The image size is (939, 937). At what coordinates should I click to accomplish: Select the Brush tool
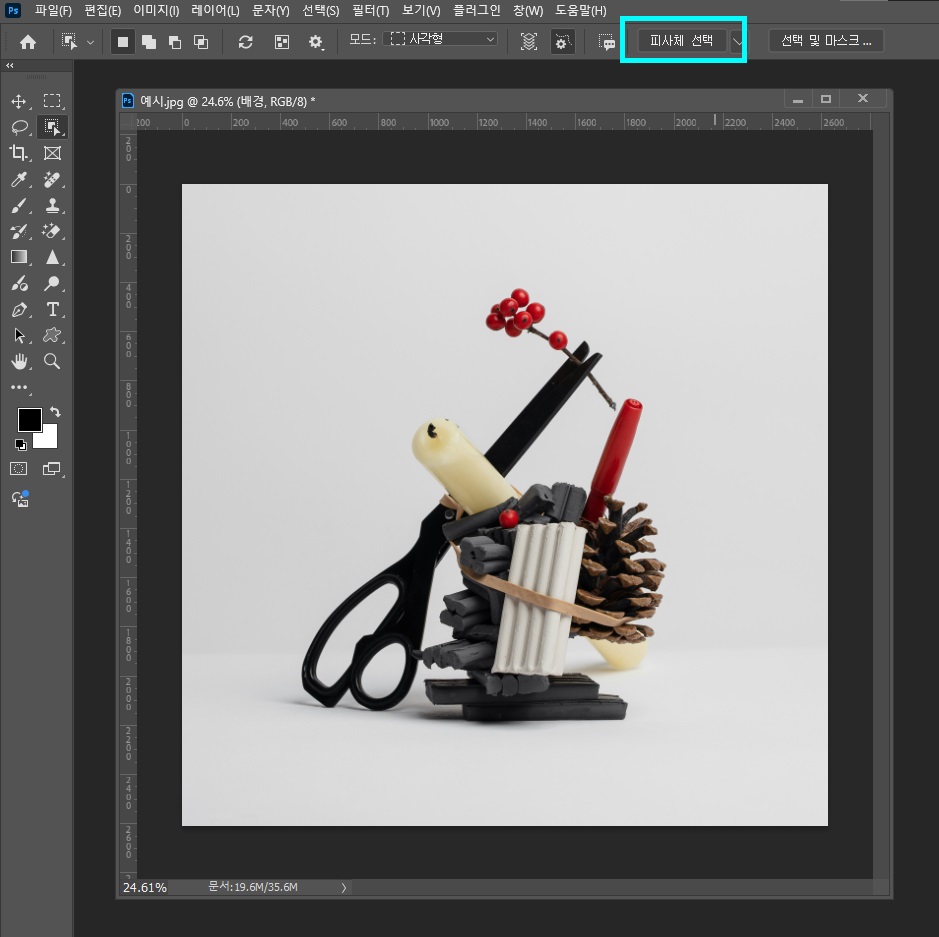pos(19,206)
